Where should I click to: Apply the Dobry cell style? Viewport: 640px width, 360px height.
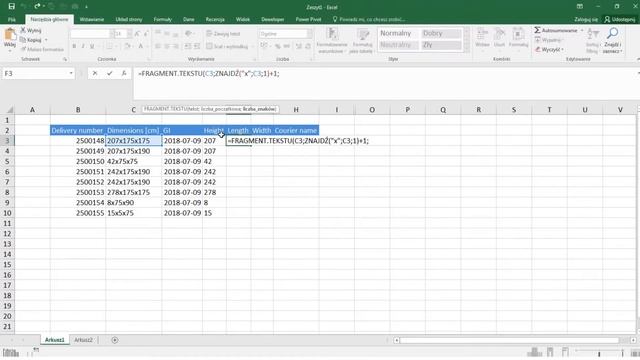441,33
